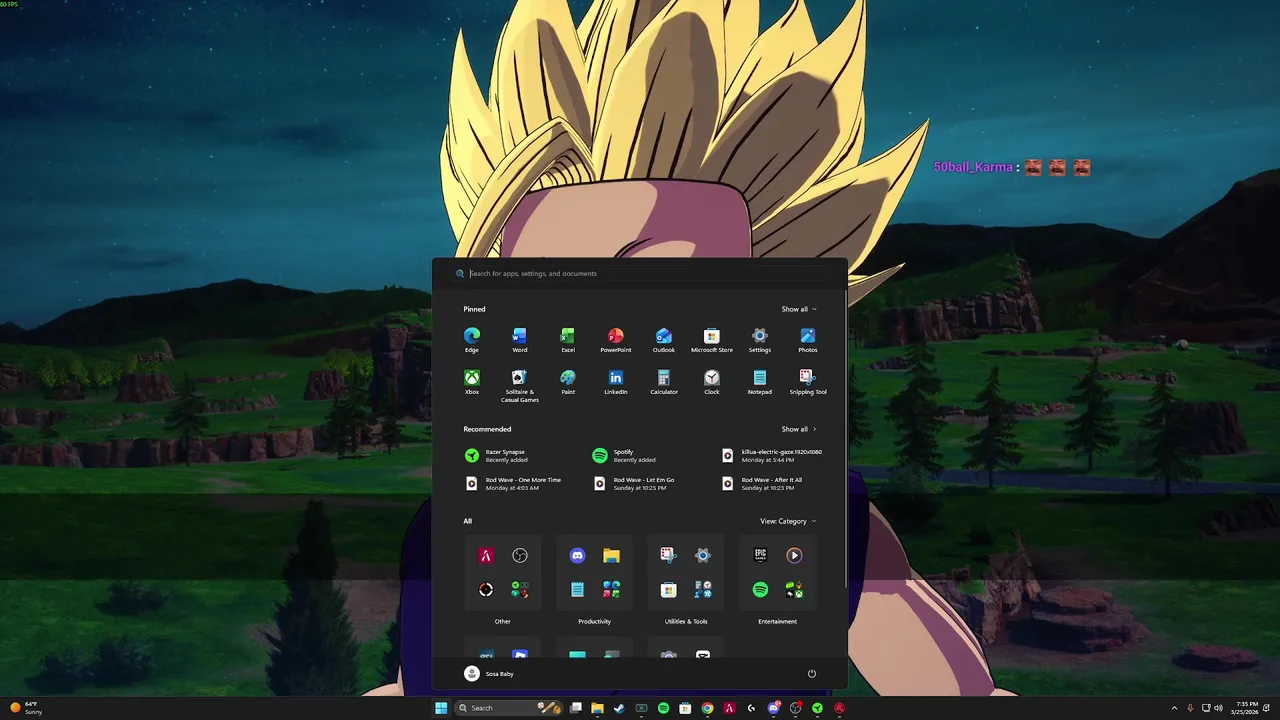
Task: Open Google Chrome from the taskbar
Action: [707, 708]
